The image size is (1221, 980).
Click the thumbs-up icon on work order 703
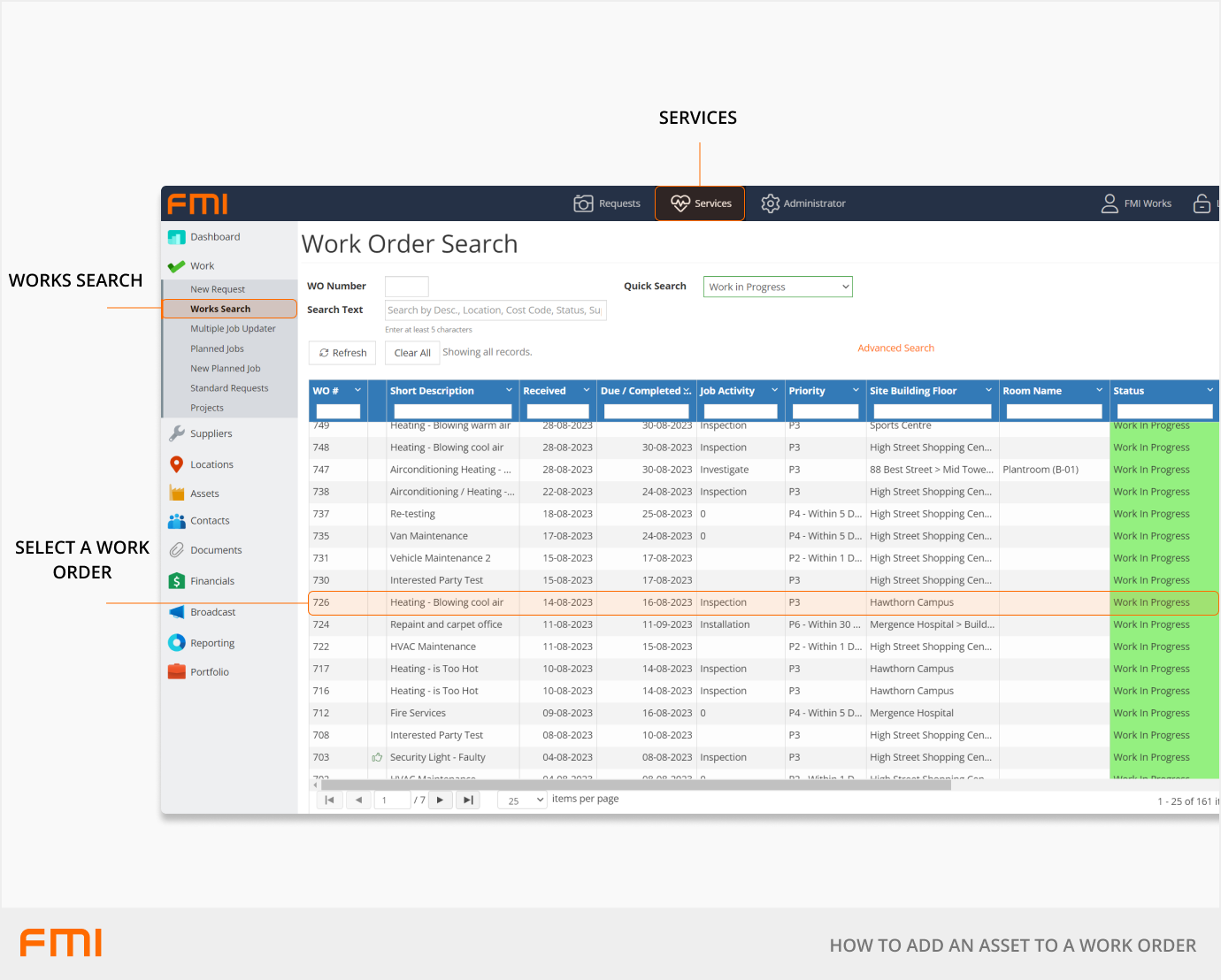coord(377,757)
